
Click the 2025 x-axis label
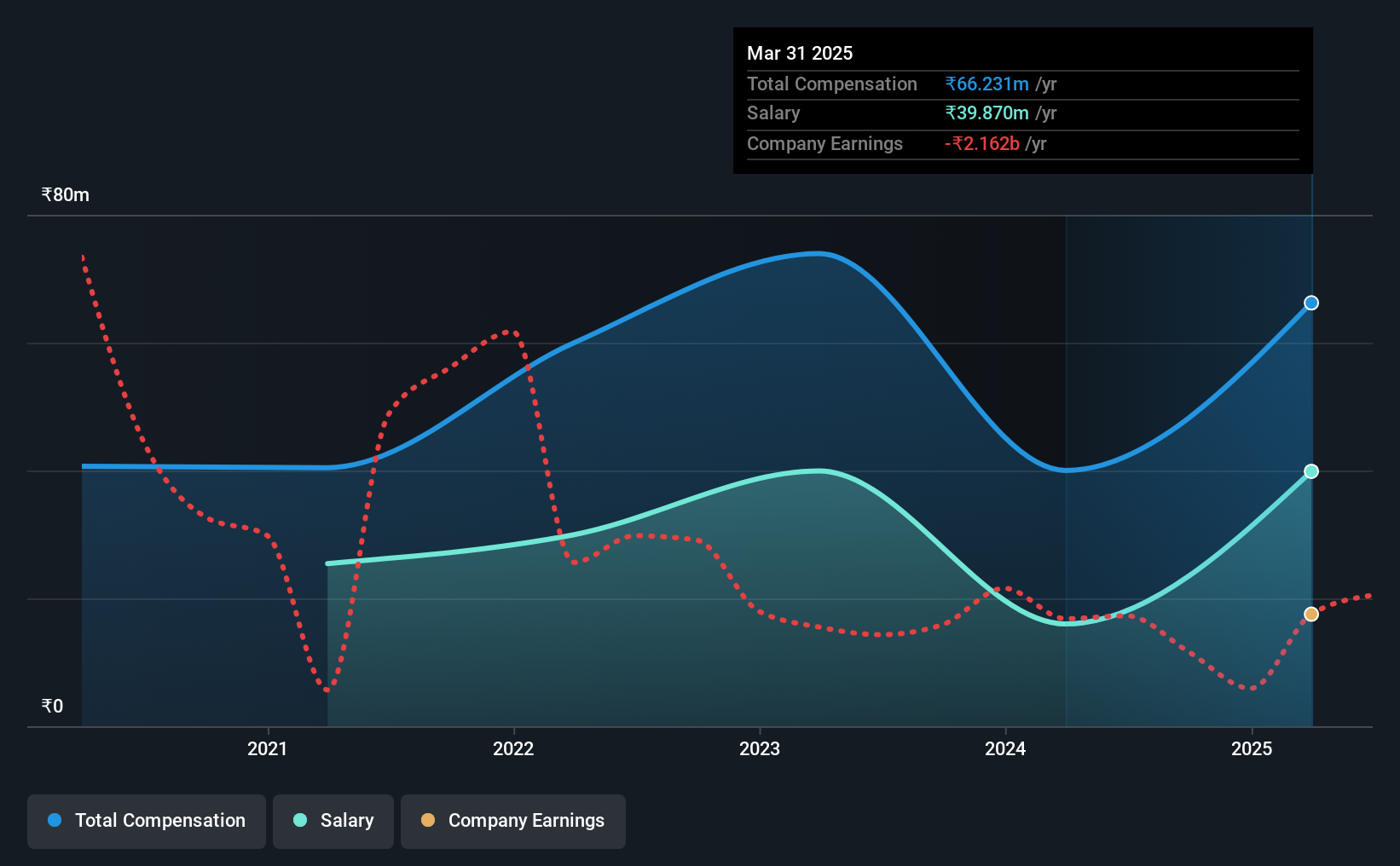point(1252,748)
